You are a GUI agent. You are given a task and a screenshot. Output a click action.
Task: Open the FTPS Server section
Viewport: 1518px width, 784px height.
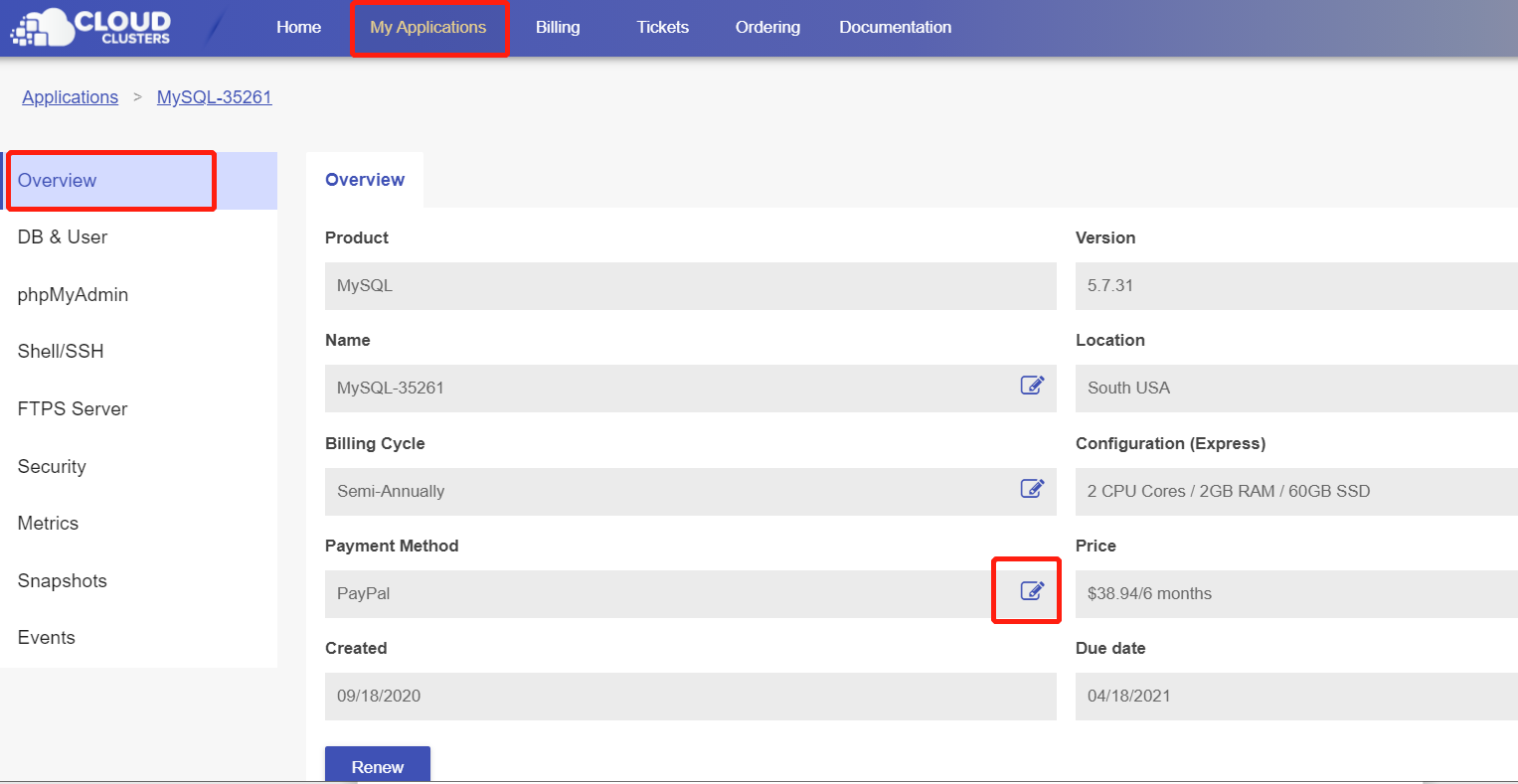73,409
